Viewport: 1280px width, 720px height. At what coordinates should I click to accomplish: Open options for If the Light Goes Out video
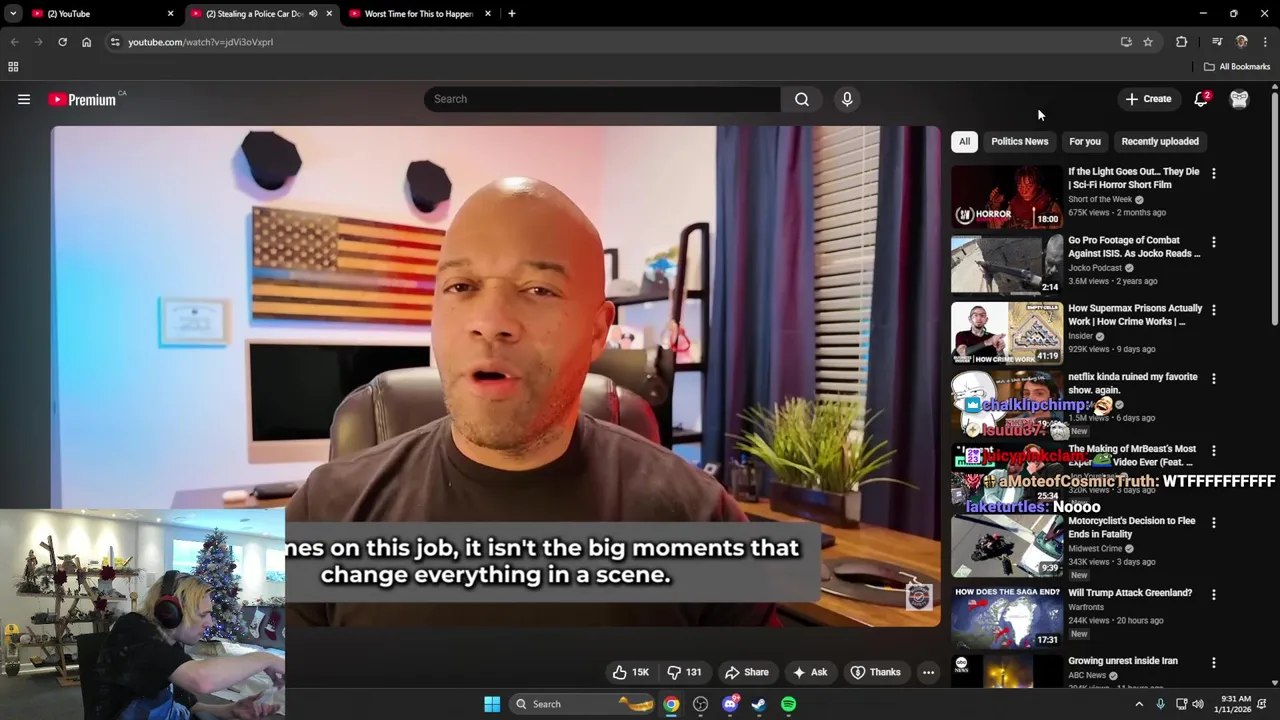click(x=1214, y=173)
